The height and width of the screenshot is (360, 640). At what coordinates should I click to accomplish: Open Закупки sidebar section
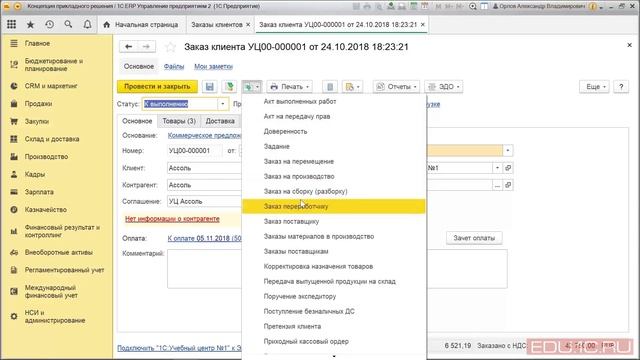tap(56, 121)
